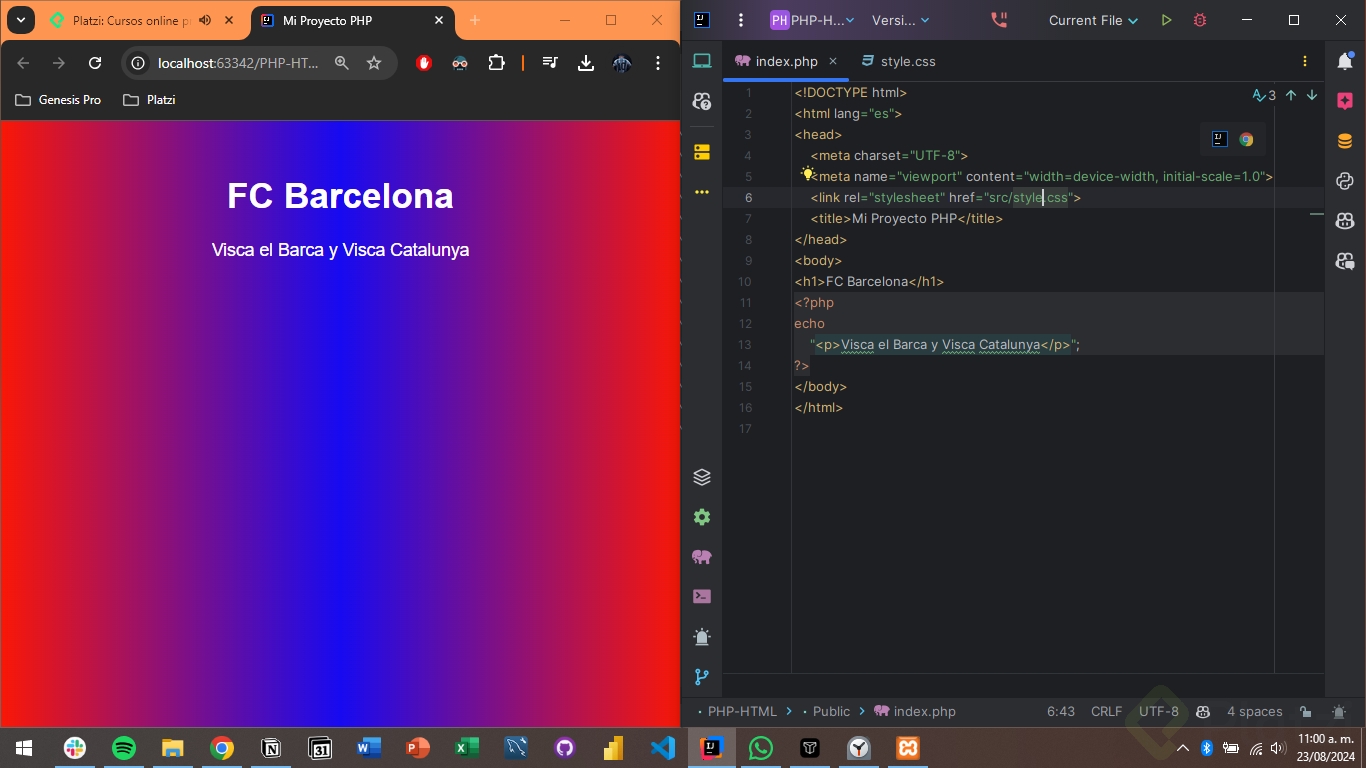
Task: Open the PHP elephant tool window in sidebar
Action: 702,557
